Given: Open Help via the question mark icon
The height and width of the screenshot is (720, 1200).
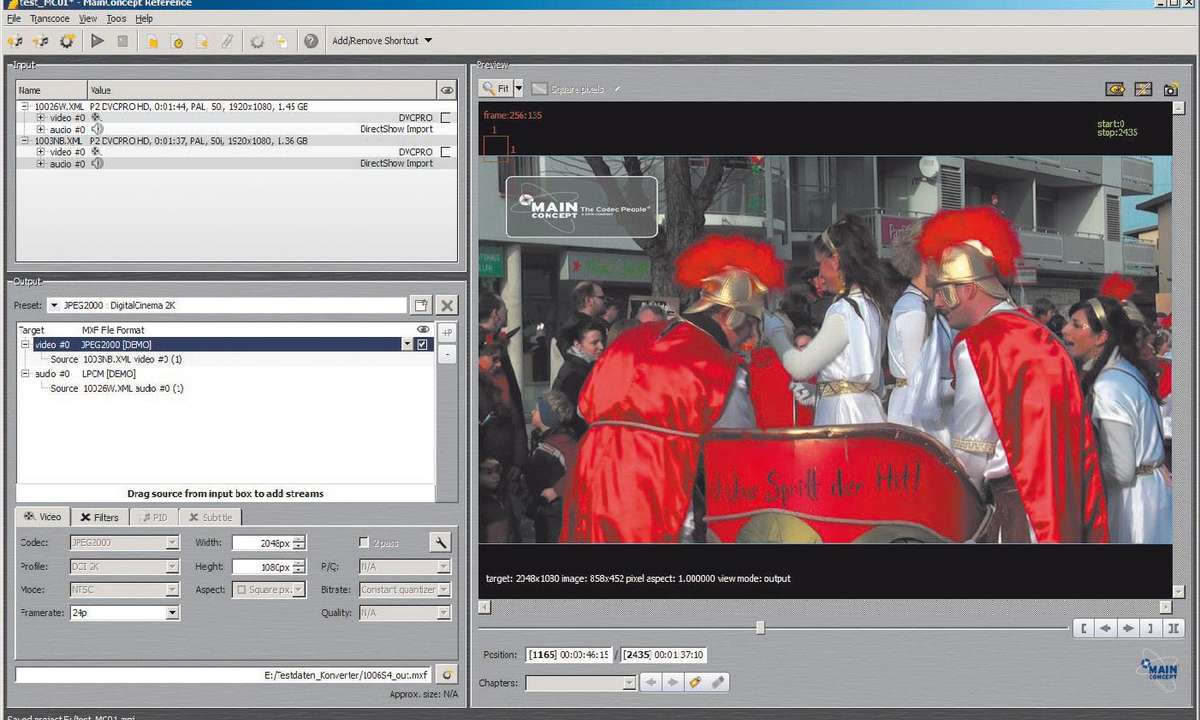Looking at the screenshot, I should pos(311,41).
